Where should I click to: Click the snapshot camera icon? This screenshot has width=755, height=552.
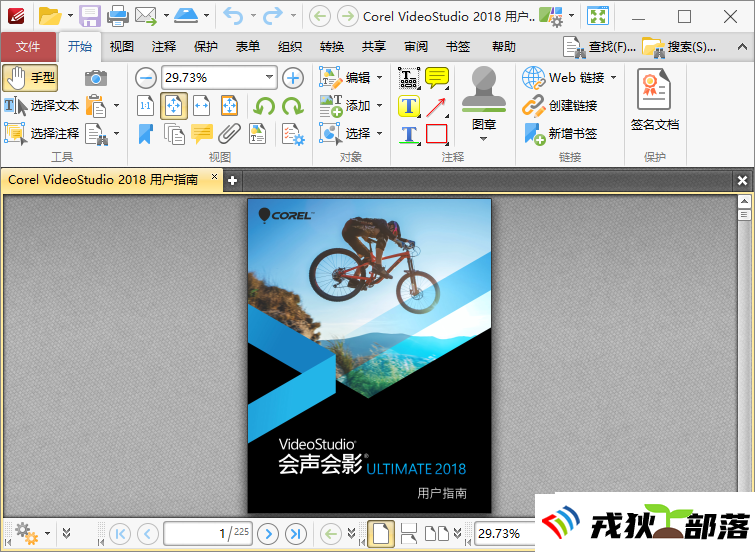pyautogui.click(x=95, y=78)
